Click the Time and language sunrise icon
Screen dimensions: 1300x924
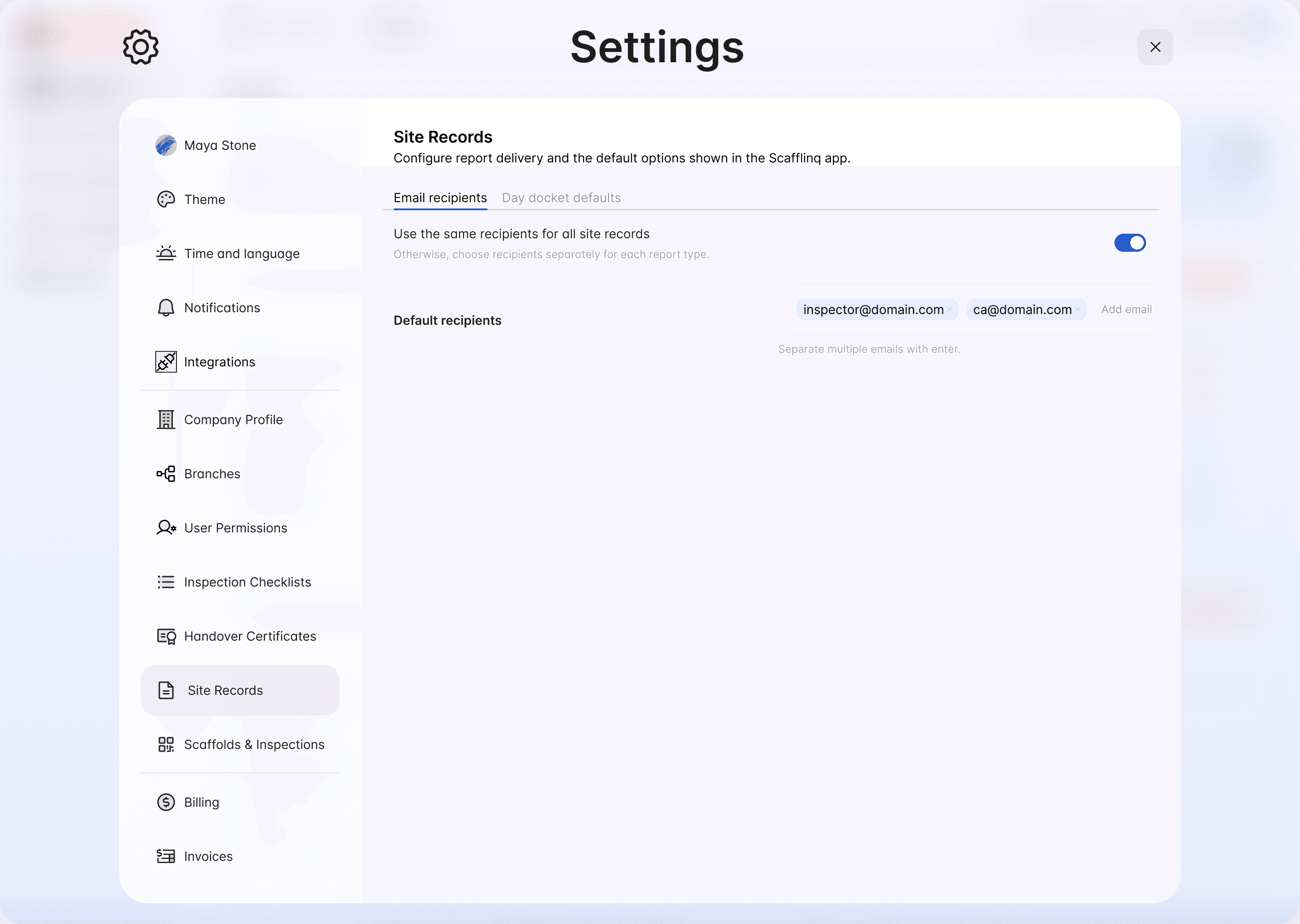(166, 253)
